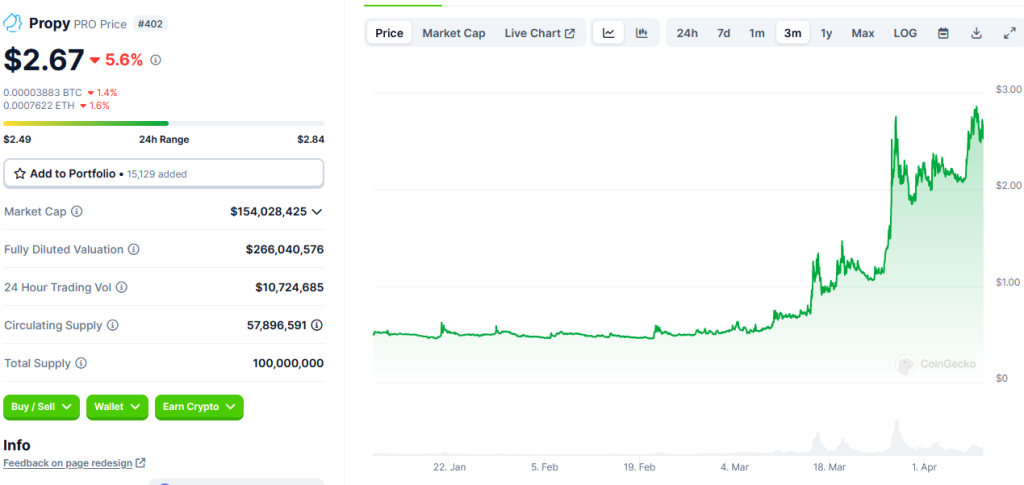
Task: Open the Buy / Sell dropdown
Action: coord(42,407)
